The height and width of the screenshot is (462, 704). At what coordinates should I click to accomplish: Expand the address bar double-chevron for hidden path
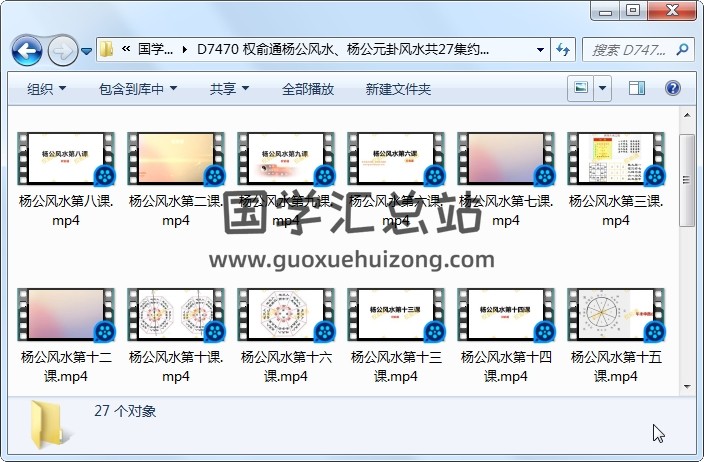[x=126, y=49]
